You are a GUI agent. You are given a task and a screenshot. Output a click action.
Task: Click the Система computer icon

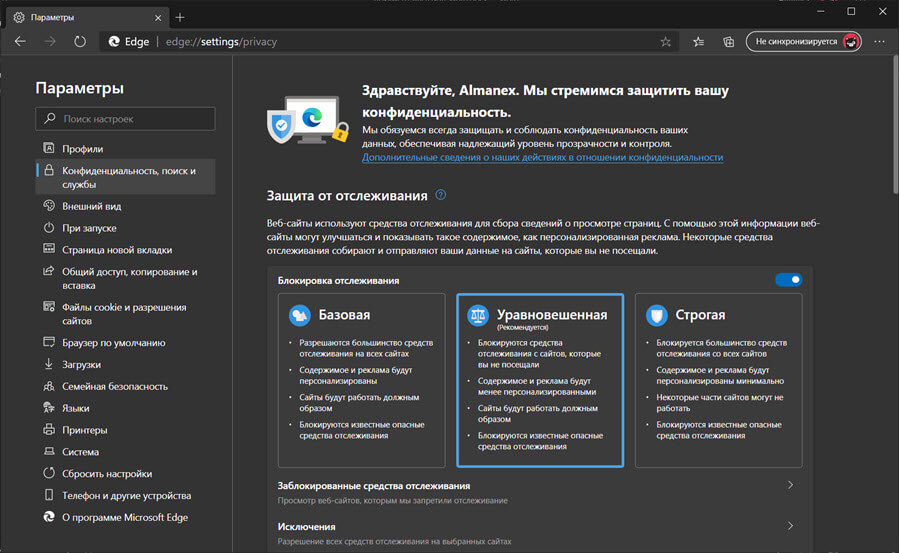pyautogui.click(x=49, y=451)
